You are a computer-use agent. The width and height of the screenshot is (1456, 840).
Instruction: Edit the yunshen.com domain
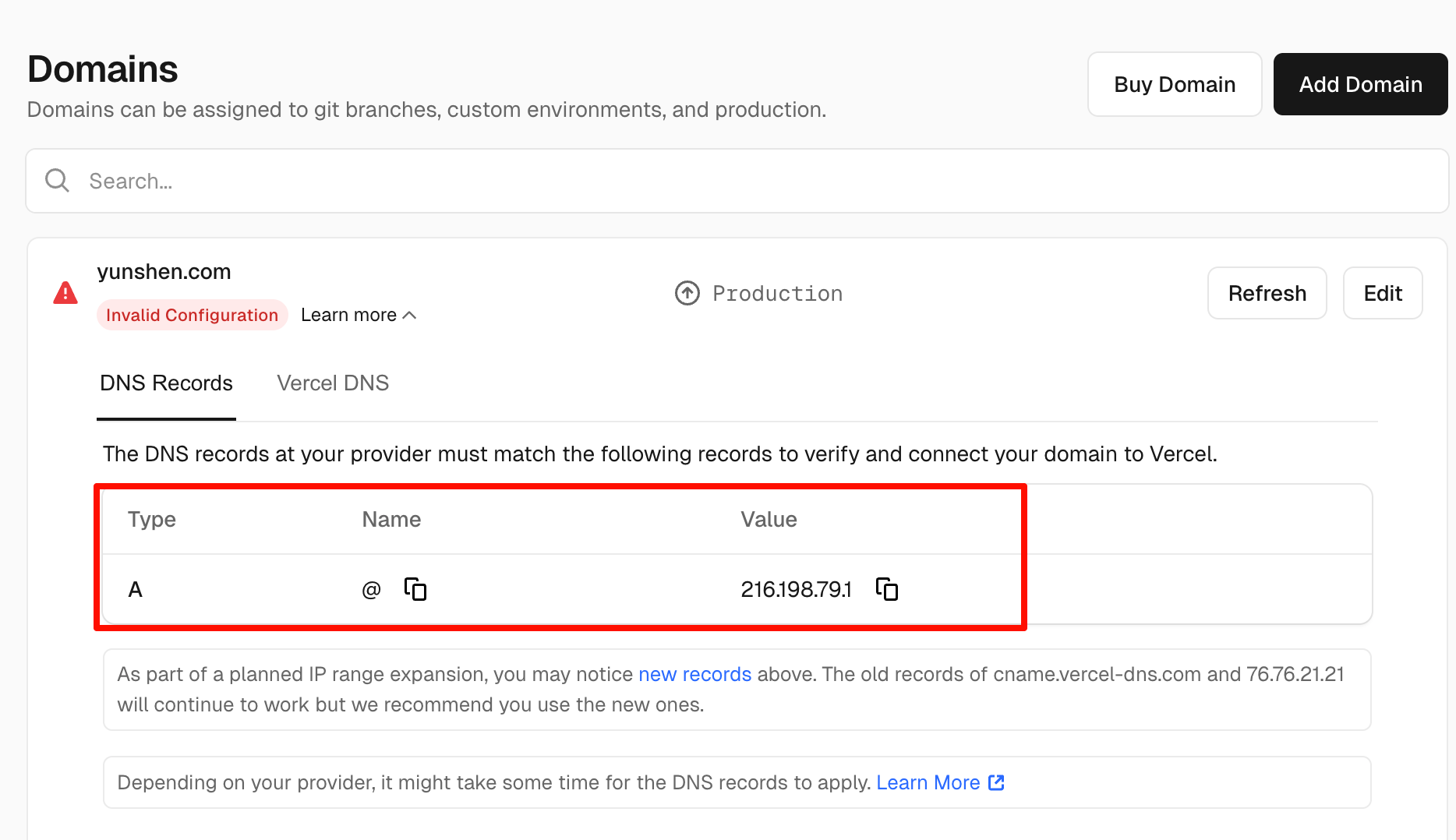1383,293
